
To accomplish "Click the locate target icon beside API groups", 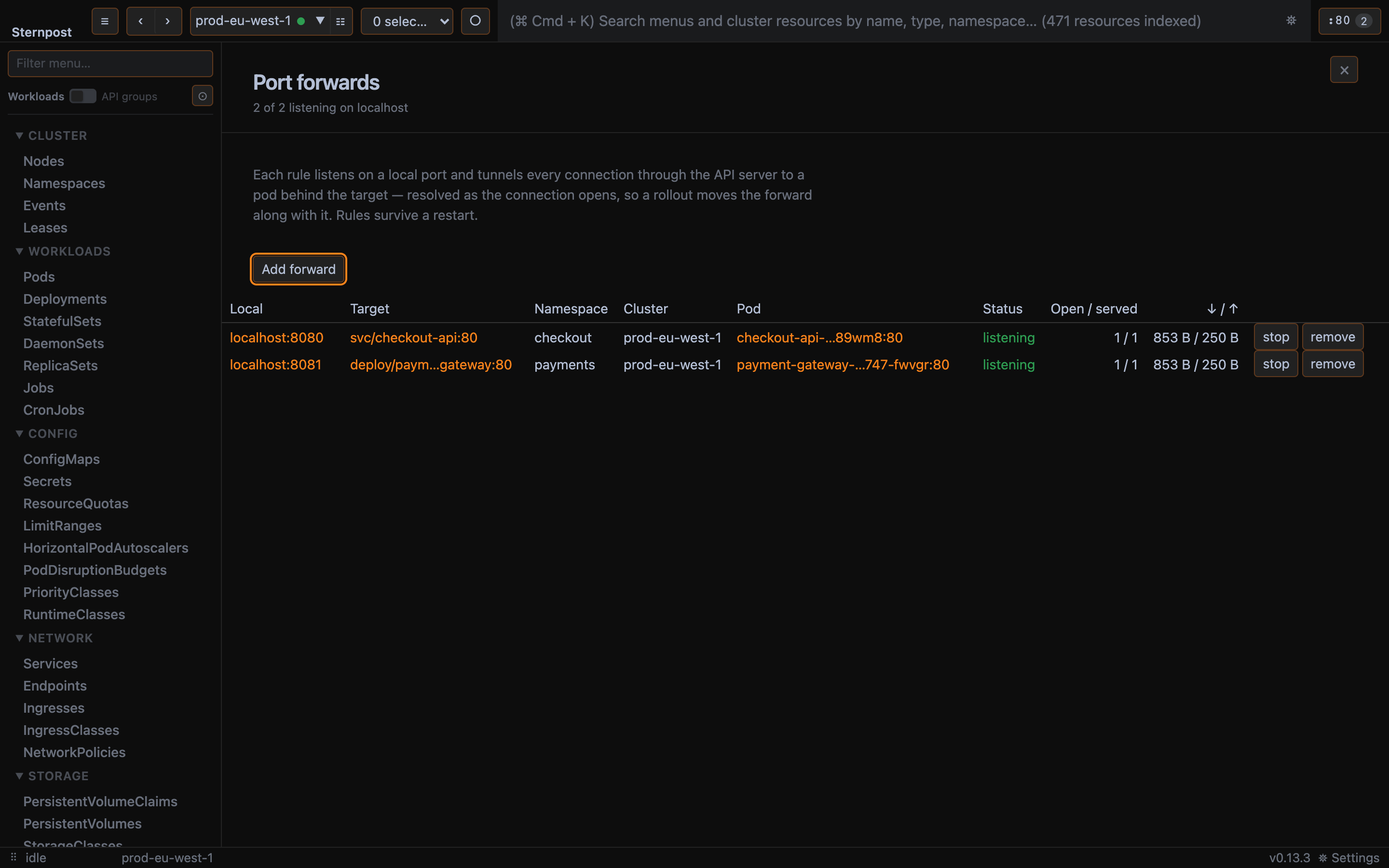I will [202, 96].
